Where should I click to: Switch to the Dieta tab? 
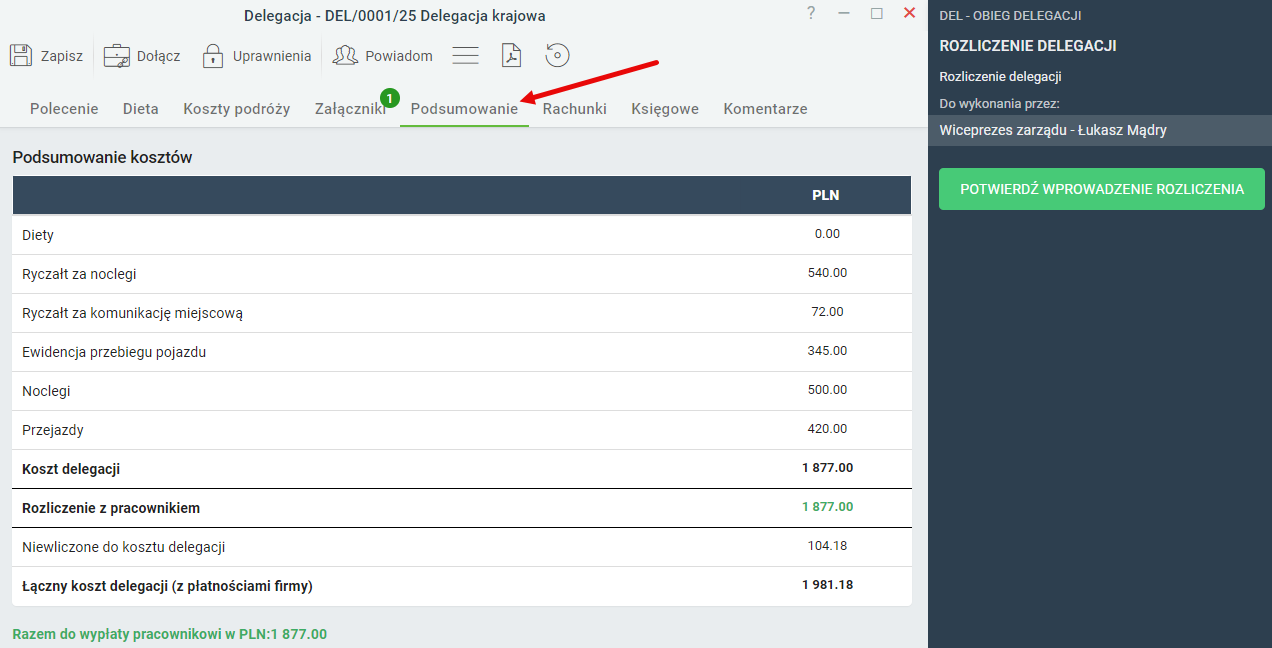pyautogui.click(x=141, y=109)
